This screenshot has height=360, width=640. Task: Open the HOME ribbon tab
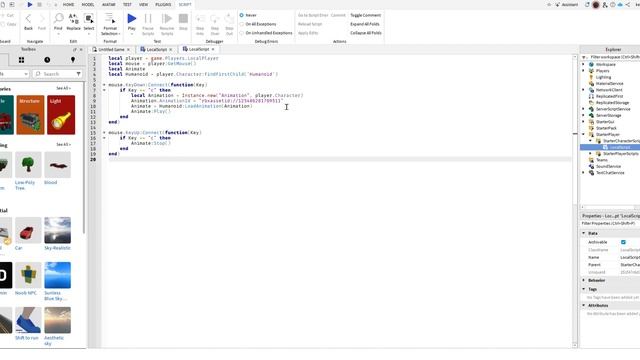(x=69, y=4)
